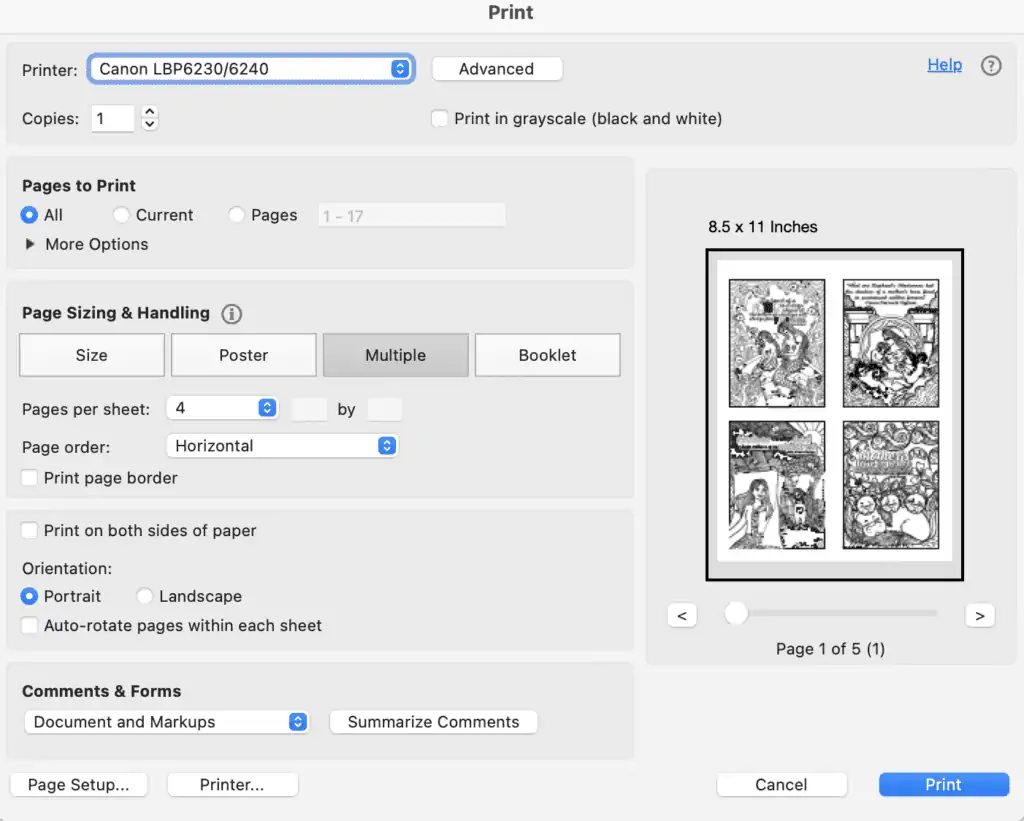Click Summarize Comments button
The width and height of the screenshot is (1024, 821).
click(x=434, y=722)
